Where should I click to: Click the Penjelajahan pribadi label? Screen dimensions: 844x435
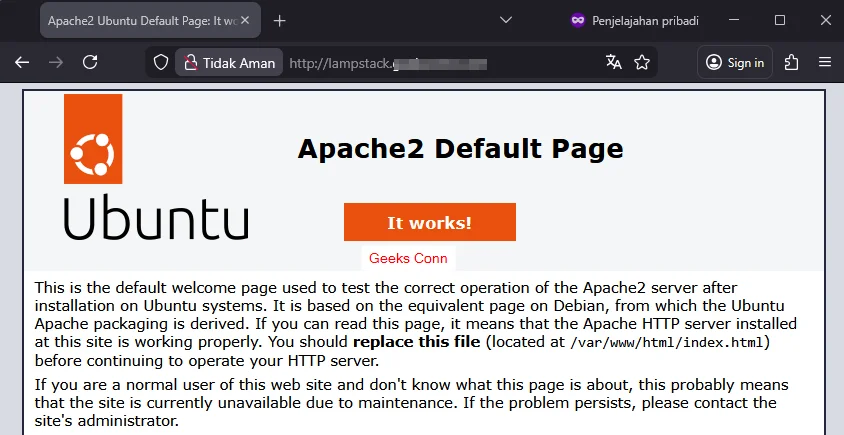click(x=645, y=21)
